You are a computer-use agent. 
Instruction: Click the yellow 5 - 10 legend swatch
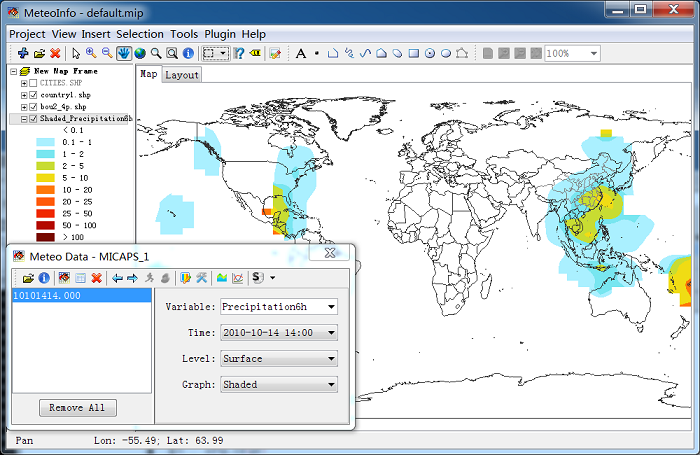coord(46,178)
